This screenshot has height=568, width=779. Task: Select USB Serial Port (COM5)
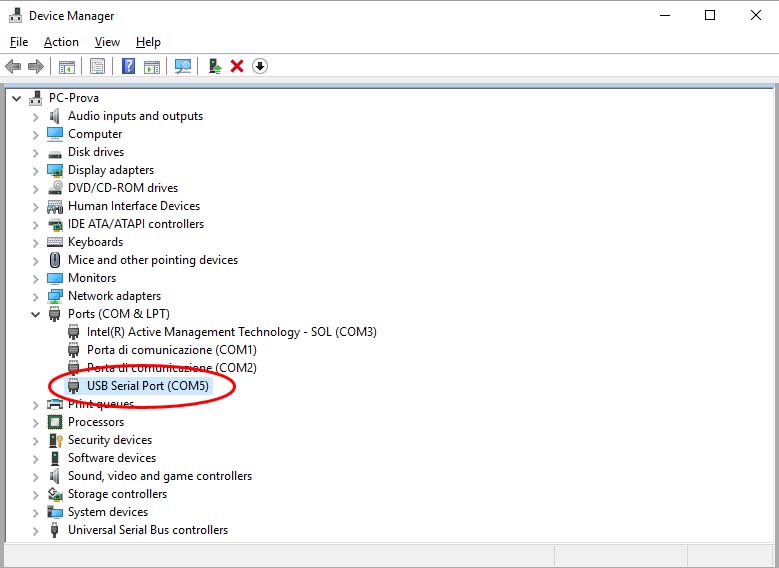[148, 386]
